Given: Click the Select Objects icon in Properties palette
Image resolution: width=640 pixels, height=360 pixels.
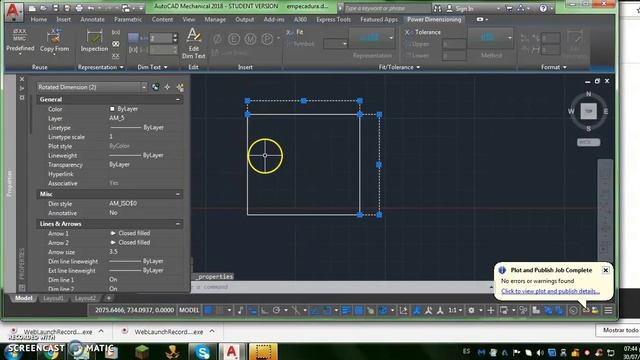Looking at the screenshot, I should (x=167, y=87).
